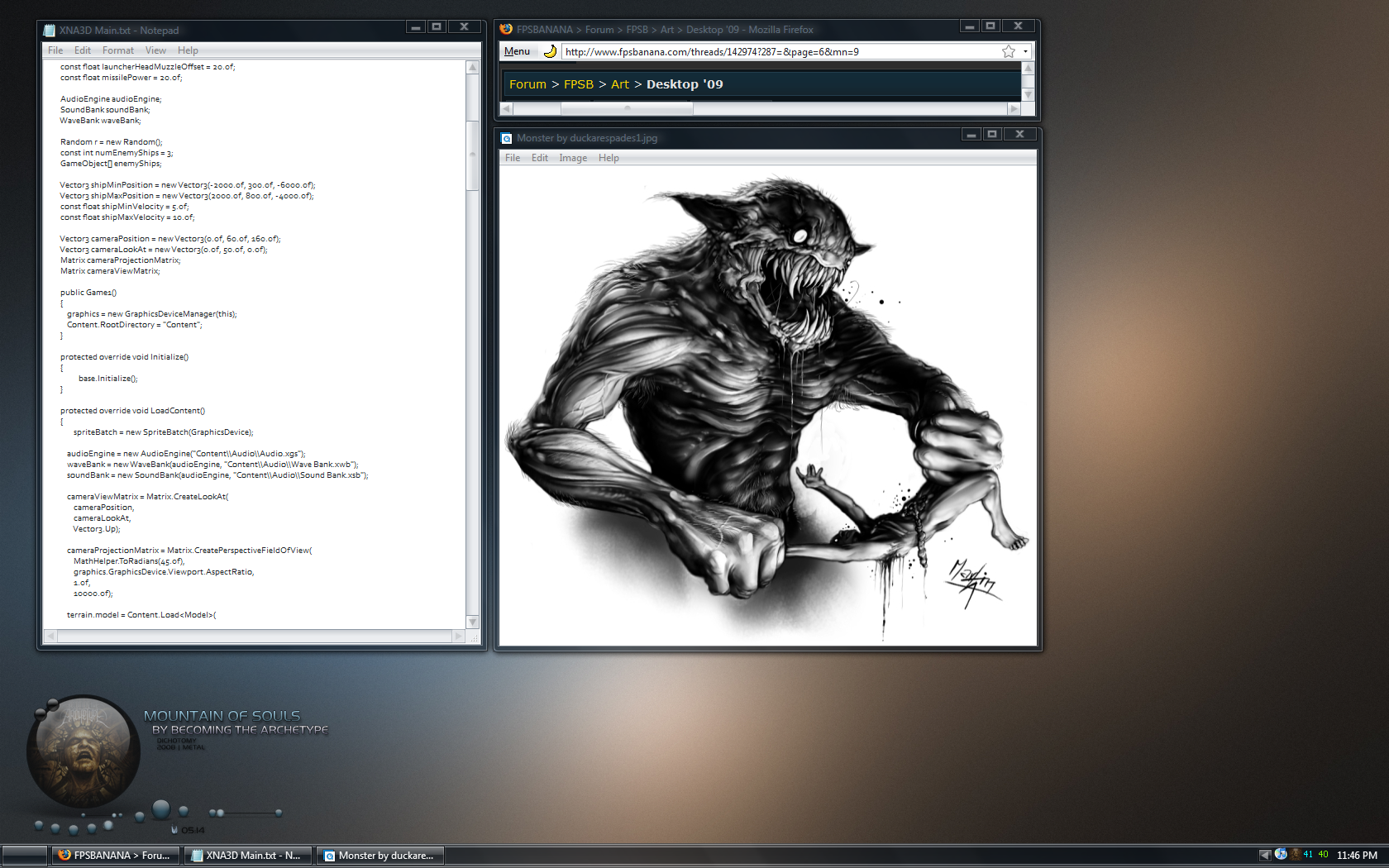Click the iTunes icon in the system tray

click(1281, 854)
